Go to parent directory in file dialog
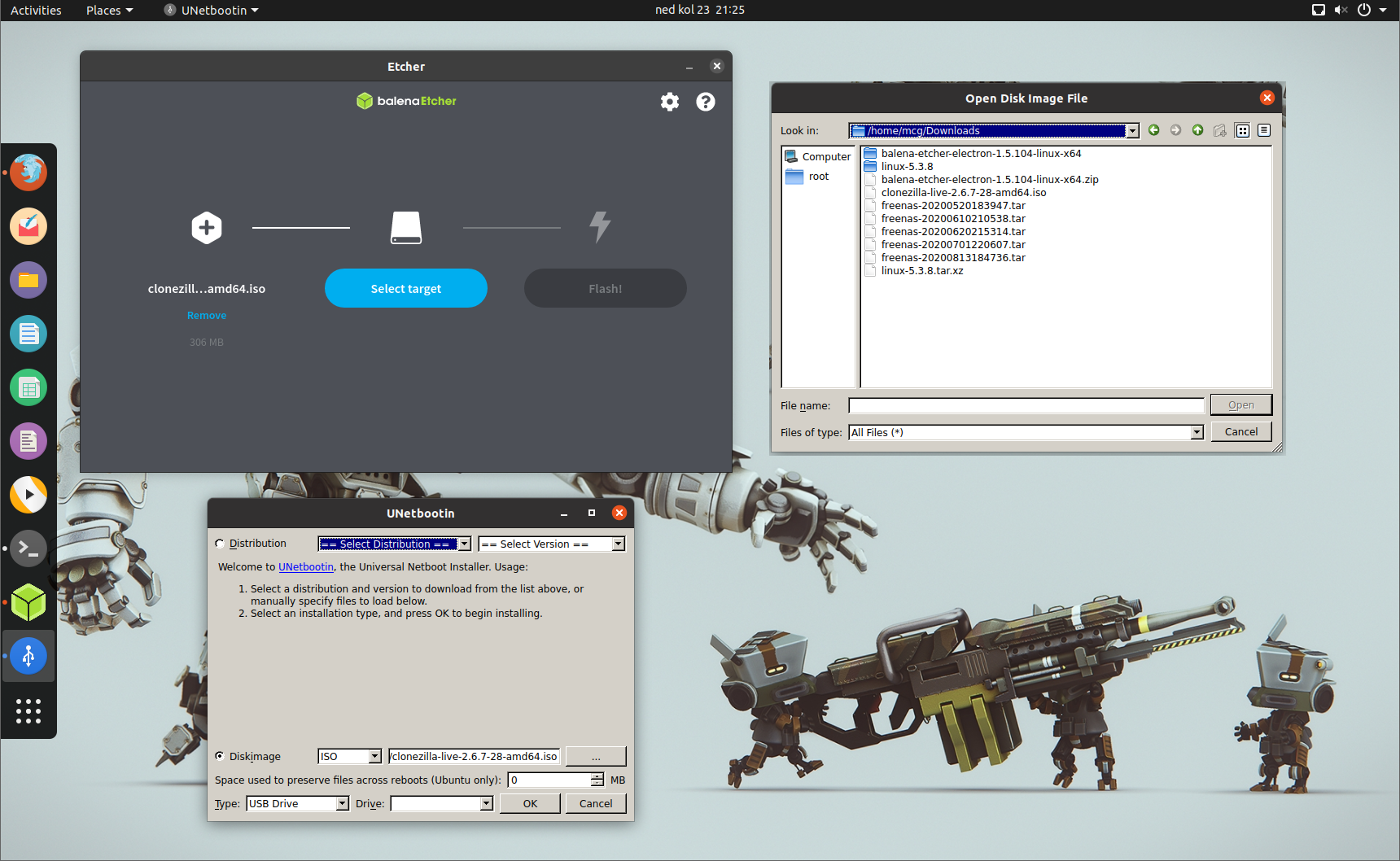Viewport: 1400px width, 861px height. pyautogui.click(x=1197, y=130)
